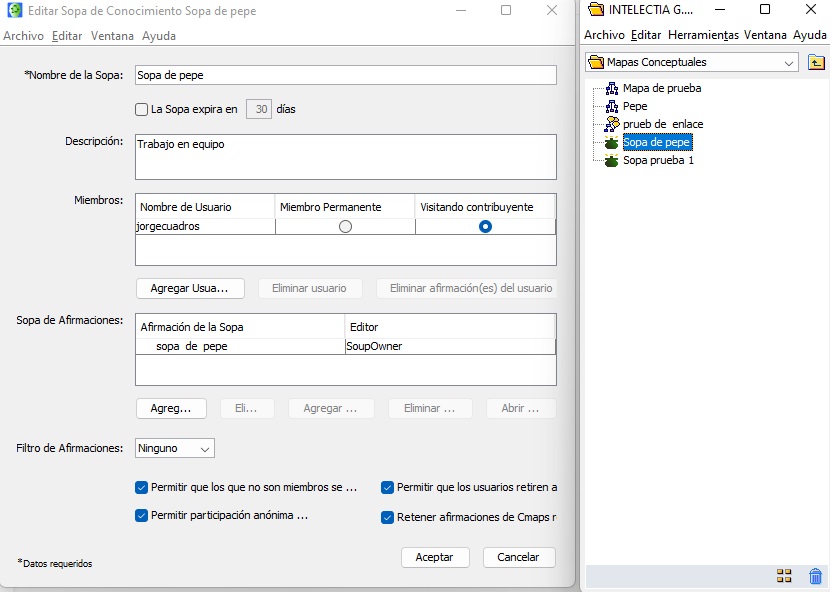The width and height of the screenshot is (834, 606).
Task: Uncheck 'Permitir participación anónima'
Action: point(141,516)
